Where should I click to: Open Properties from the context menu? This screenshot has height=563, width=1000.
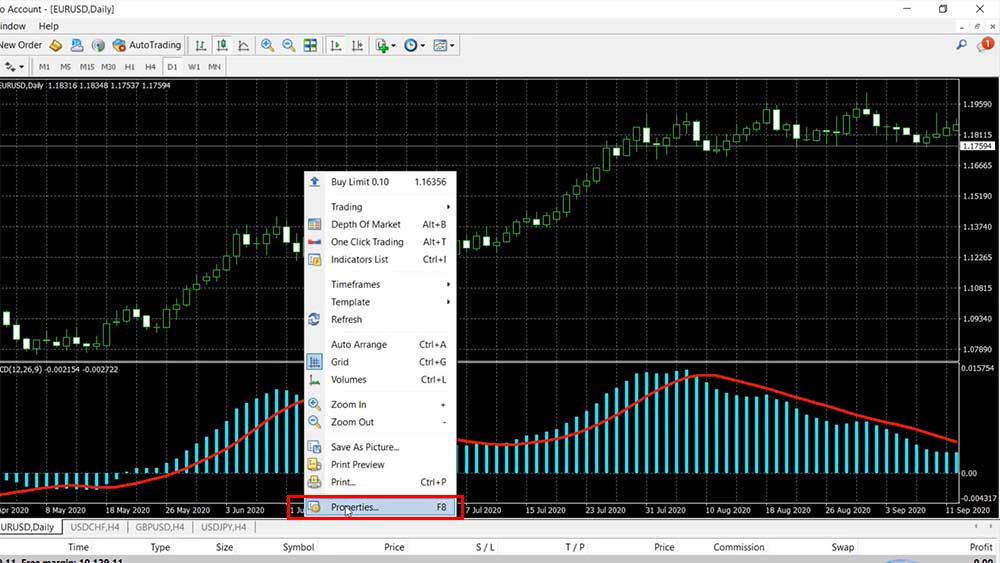[x=355, y=508]
